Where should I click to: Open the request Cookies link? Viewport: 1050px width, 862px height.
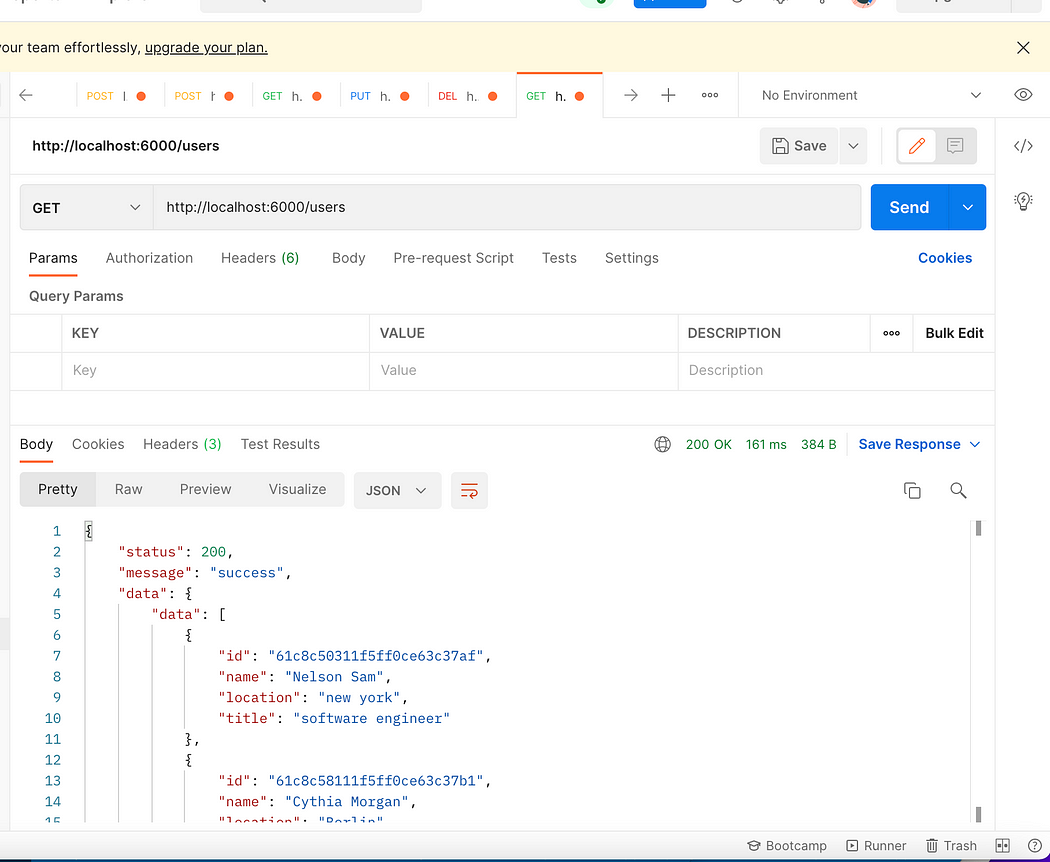tap(945, 258)
